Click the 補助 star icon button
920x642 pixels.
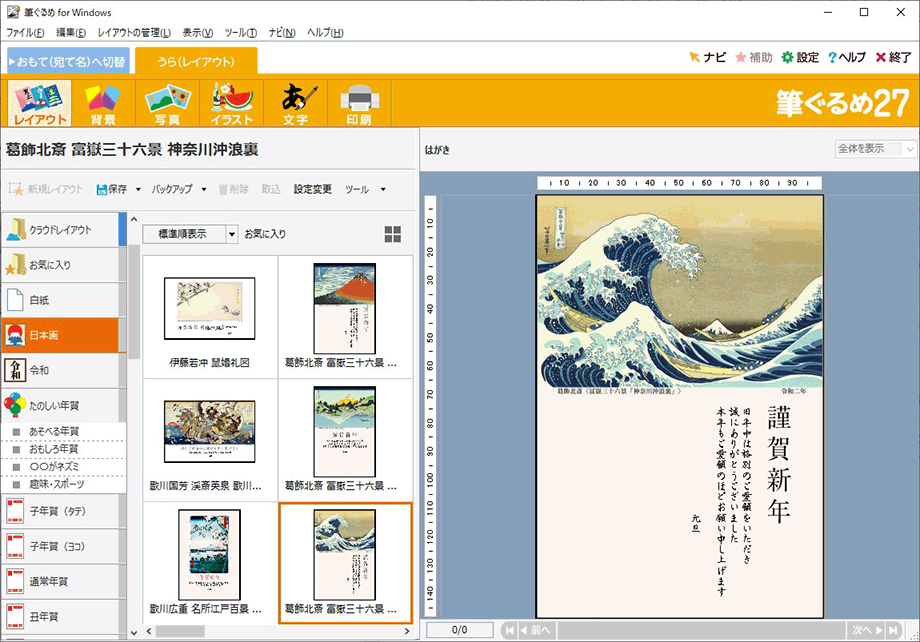[753, 57]
